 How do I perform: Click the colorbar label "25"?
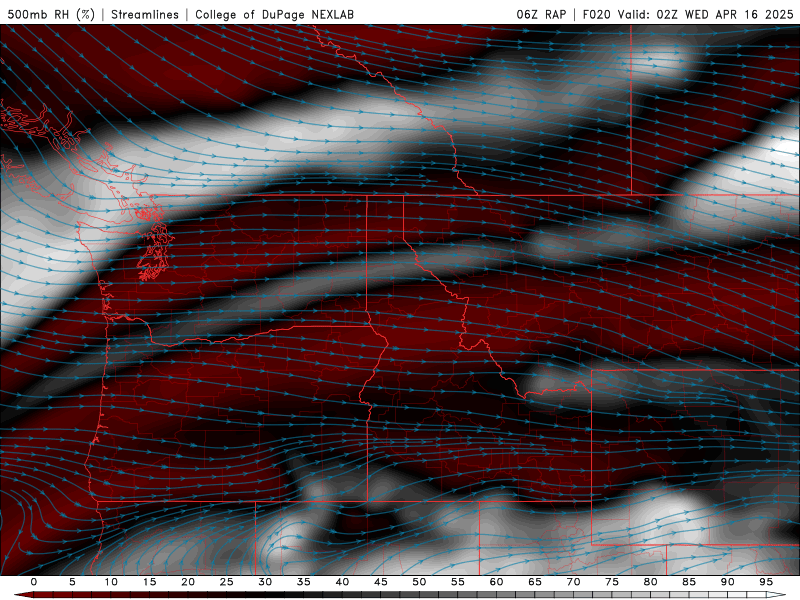(x=227, y=582)
